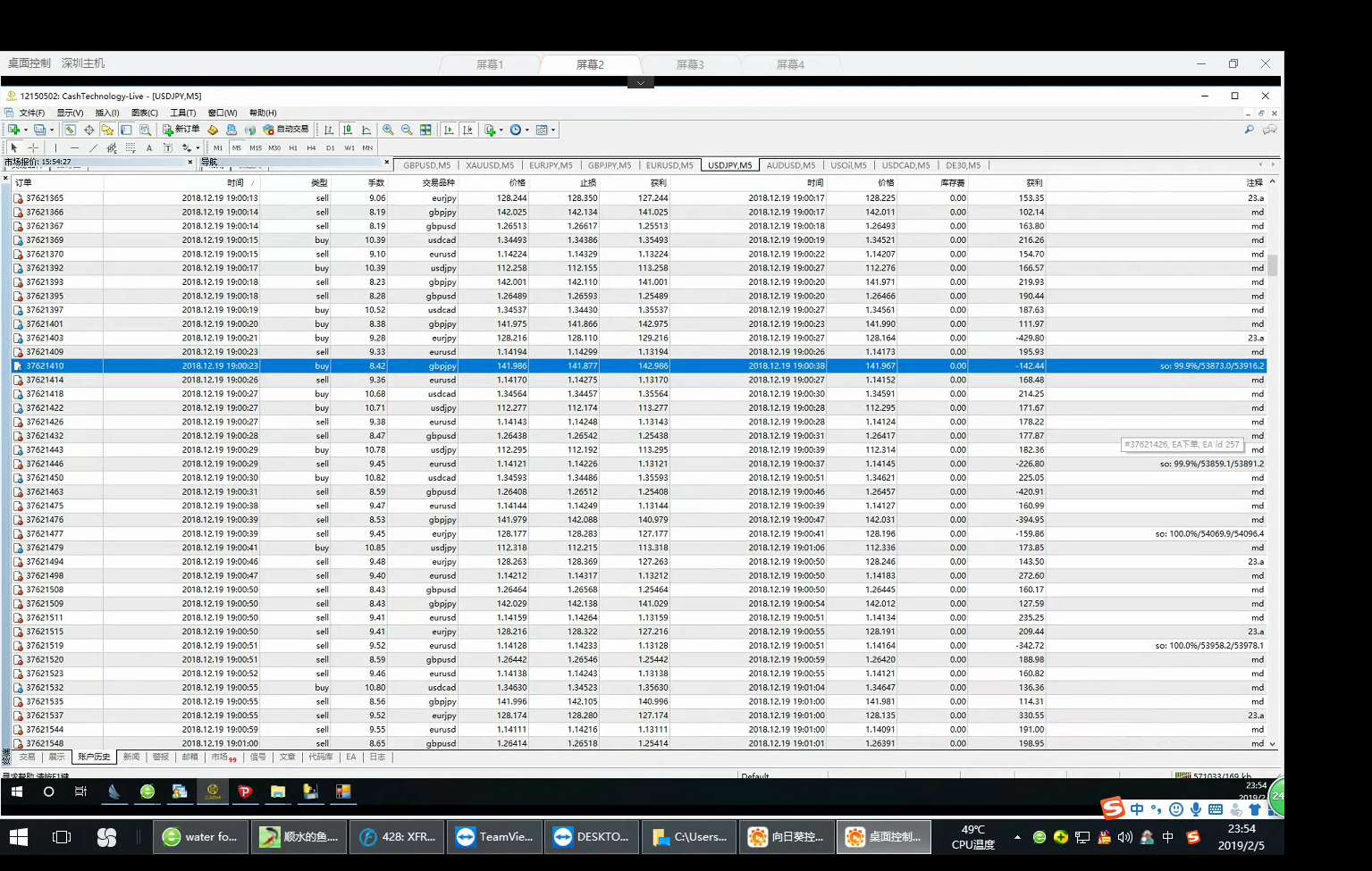Click the 新订单 (New Order) button
The width and height of the screenshot is (1372, 871).
[181, 130]
